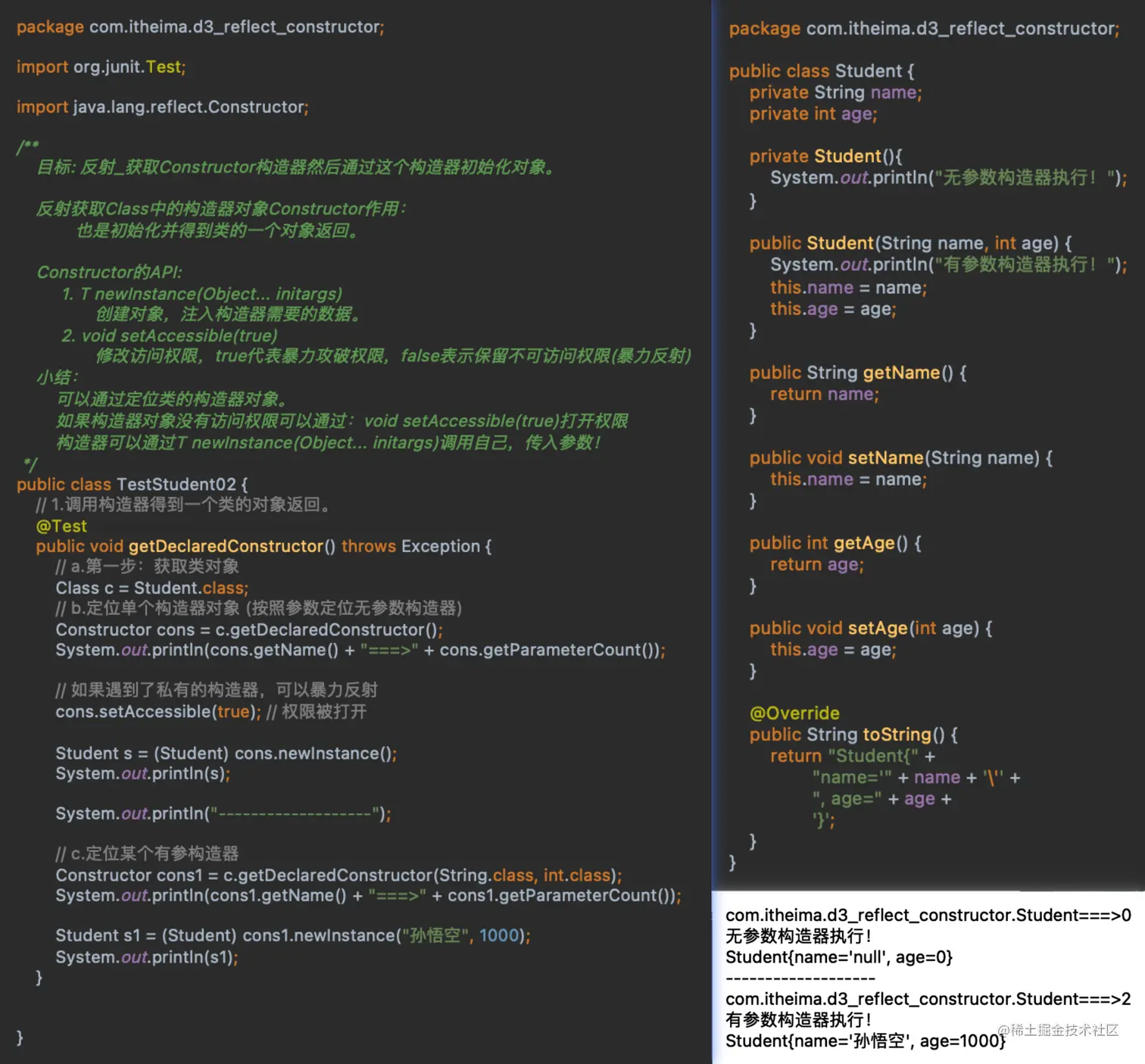This screenshot has height=1064, width=1145.
Task: Click the 'public String toString() {' line
Action: click(853, 735)
